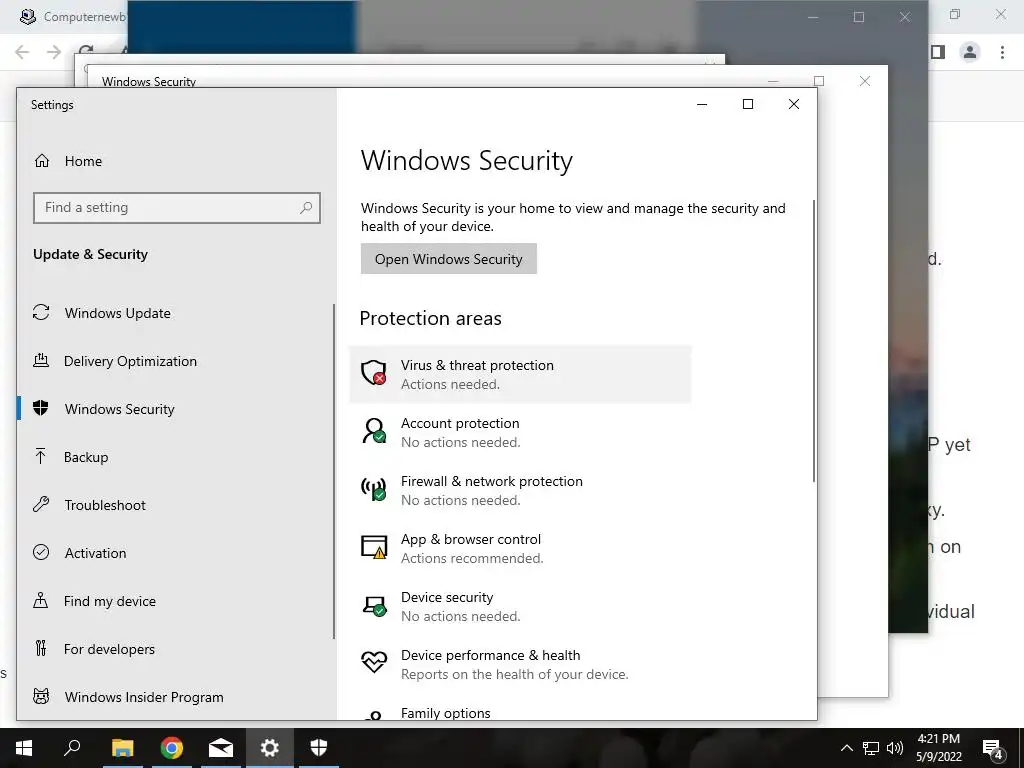Click the Open Windows Security button
1024x768 pixels.
[x=449, y=259]
